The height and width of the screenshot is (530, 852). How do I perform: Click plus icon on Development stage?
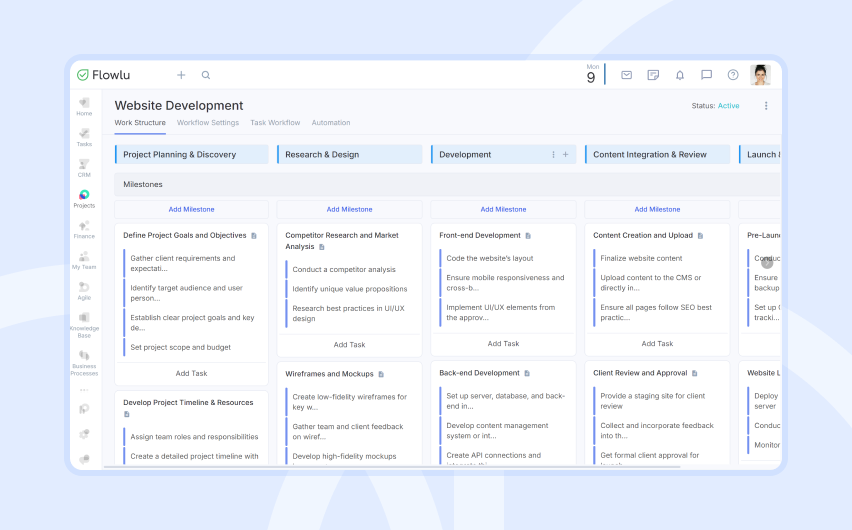(x=566, y=154)
